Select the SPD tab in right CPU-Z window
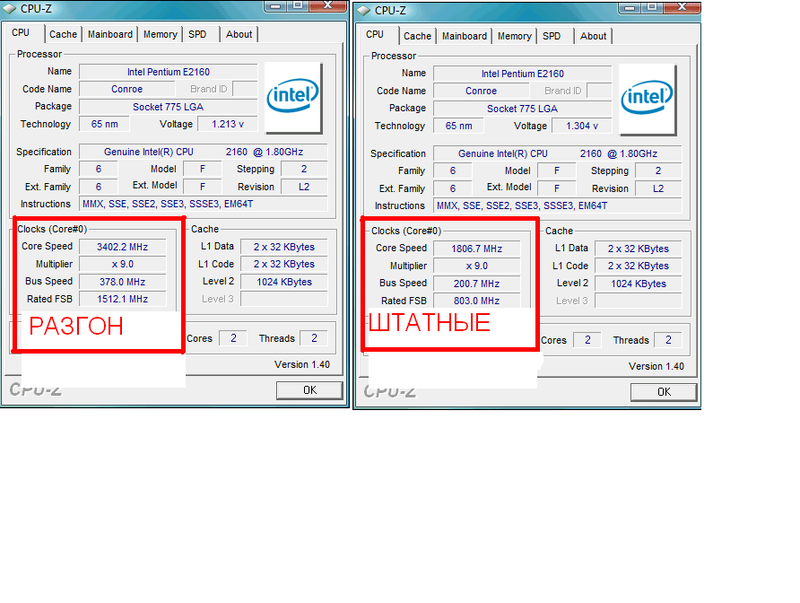Viewport: 800px width, 603px height. coord(552,36)
